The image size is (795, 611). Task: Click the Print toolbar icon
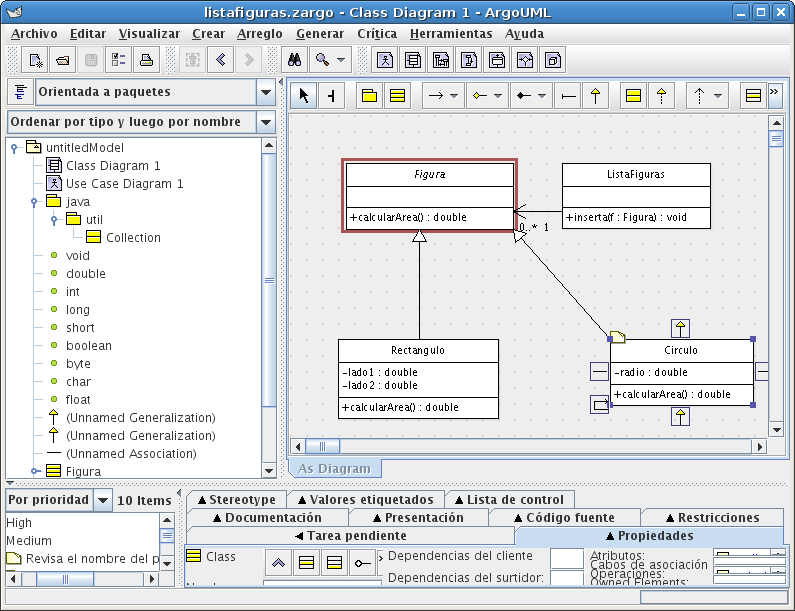coord(147,60)
